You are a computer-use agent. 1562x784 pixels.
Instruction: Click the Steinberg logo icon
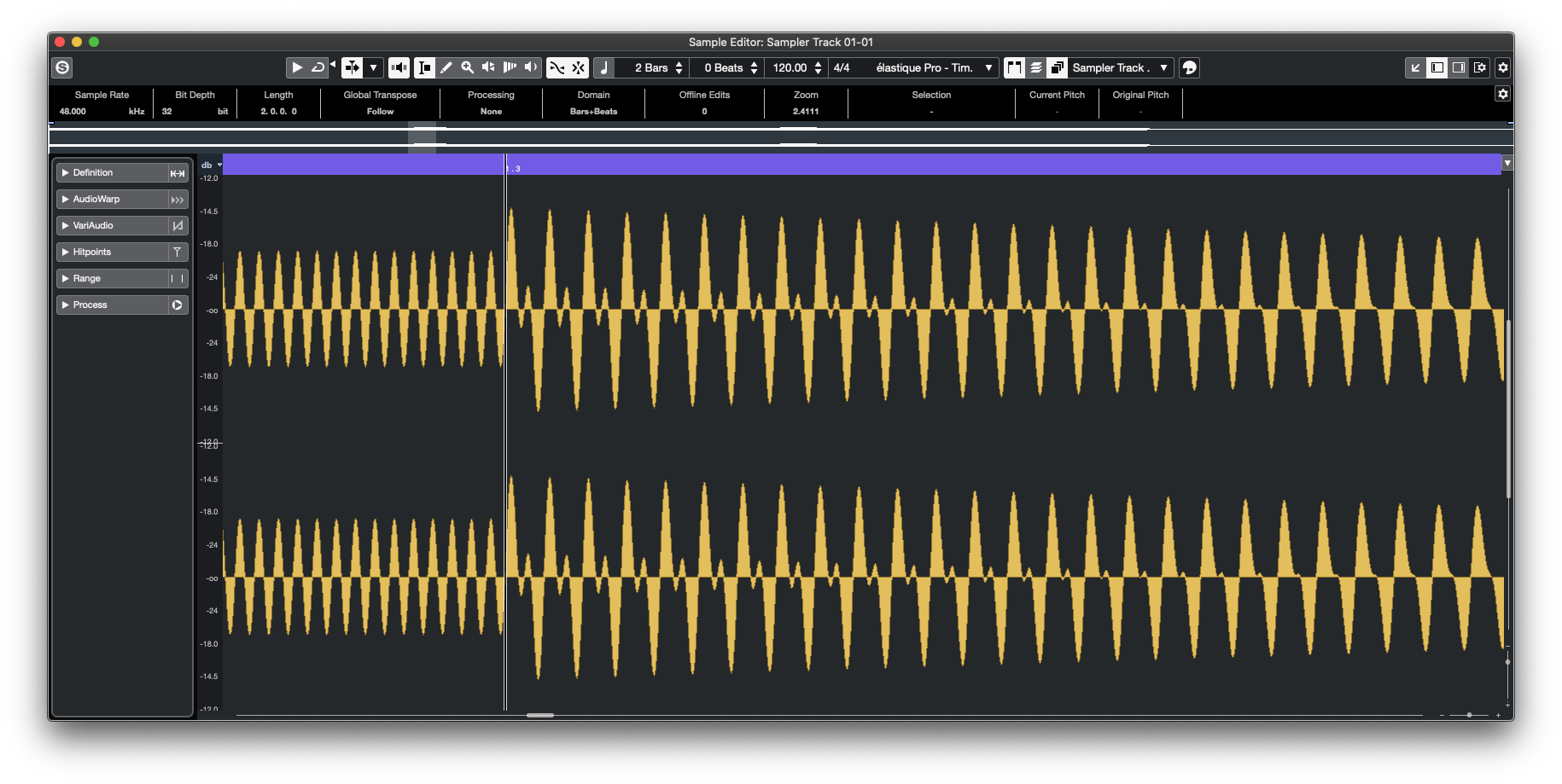pyautogui.click(x=62, y=67)
